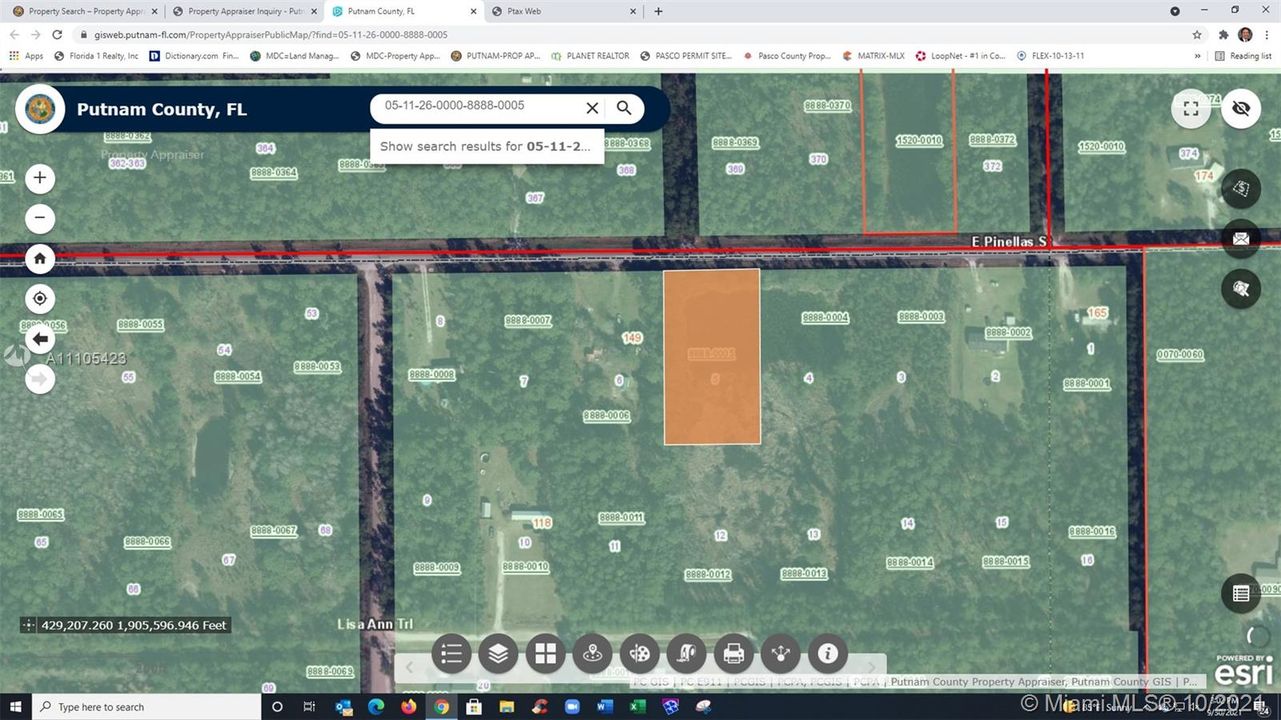Open Firefox from the taskbar

408,707
